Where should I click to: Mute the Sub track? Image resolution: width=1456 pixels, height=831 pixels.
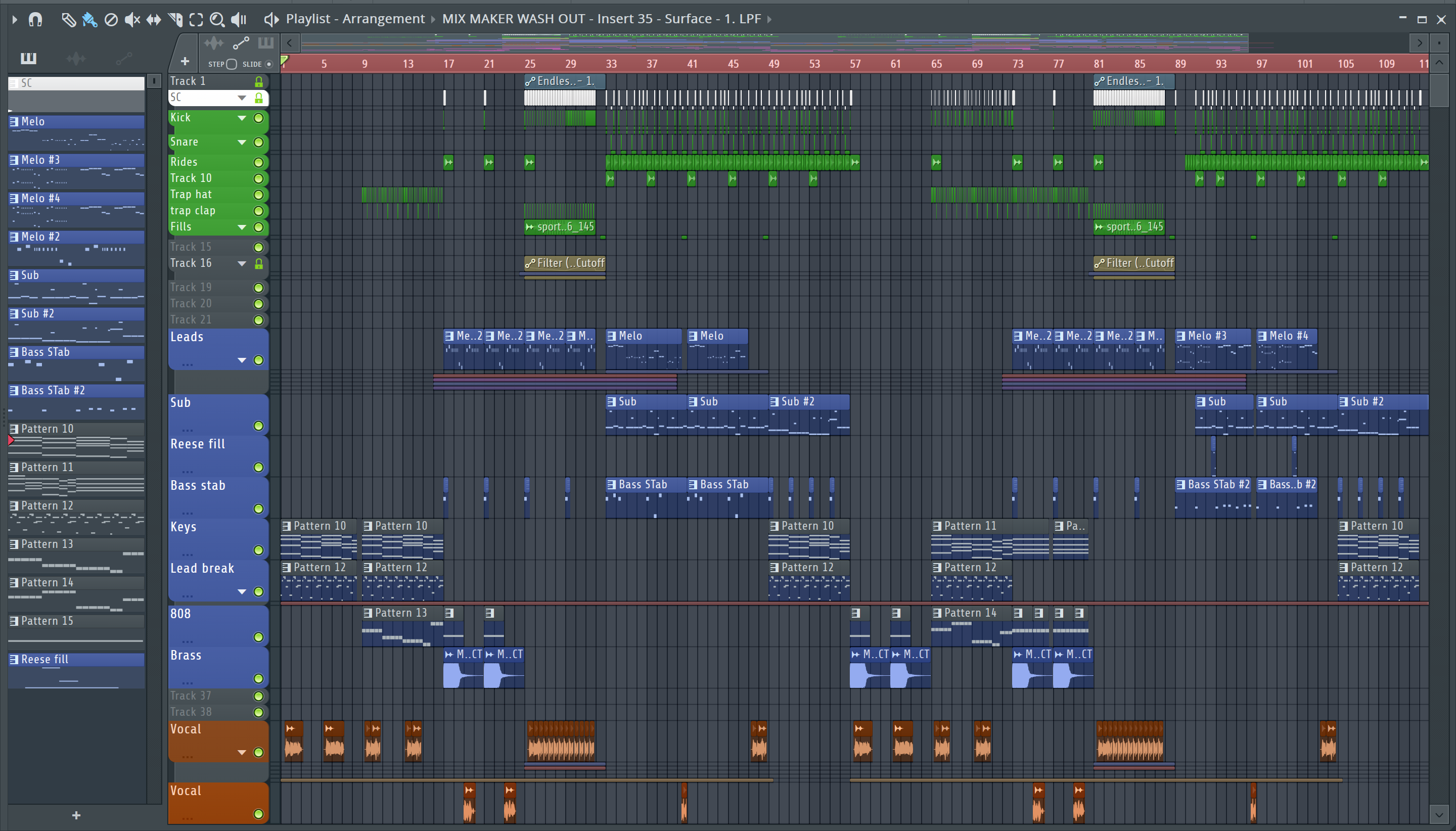coord(258,426)
